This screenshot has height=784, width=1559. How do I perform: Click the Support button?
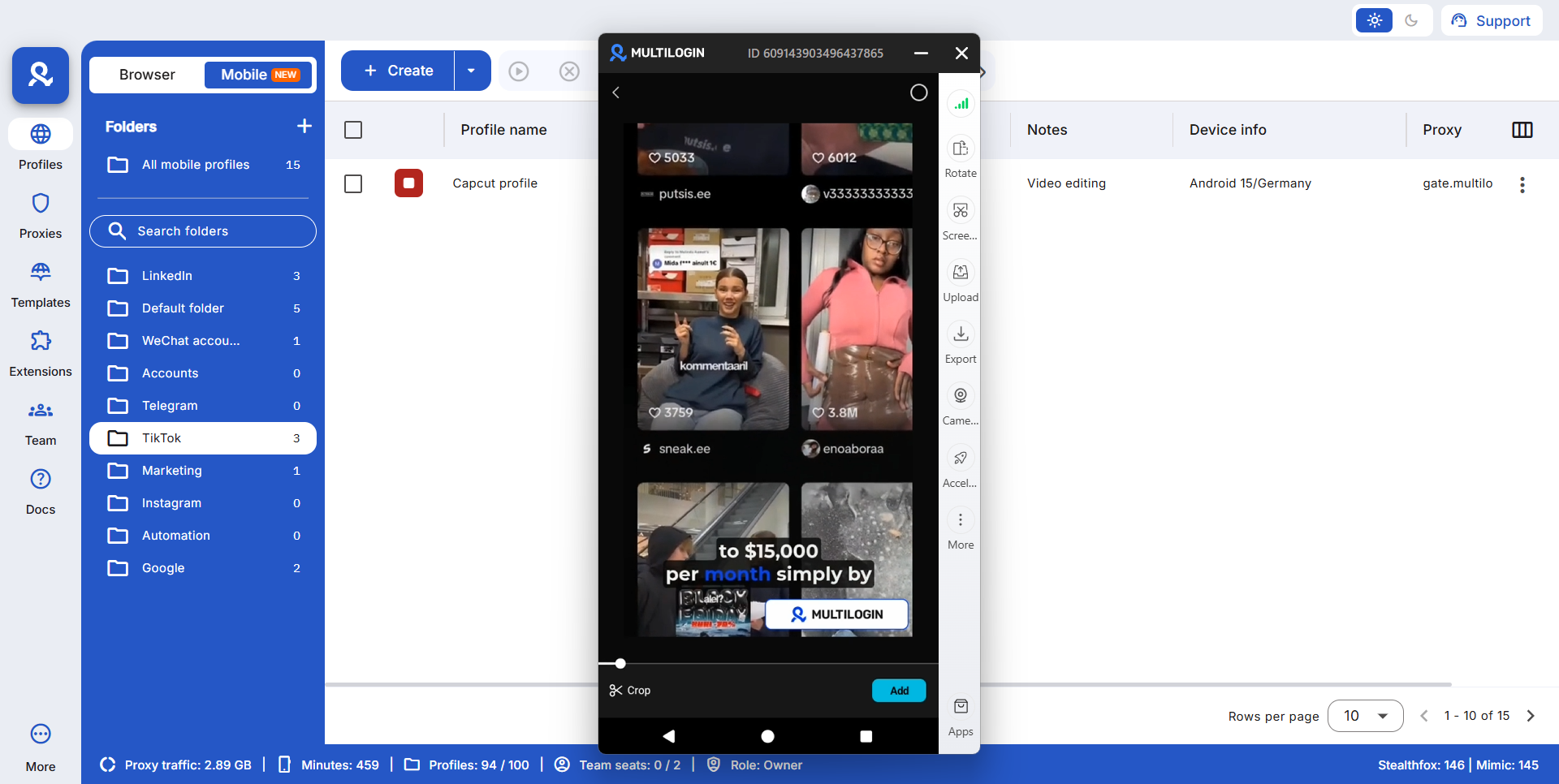1491,21
